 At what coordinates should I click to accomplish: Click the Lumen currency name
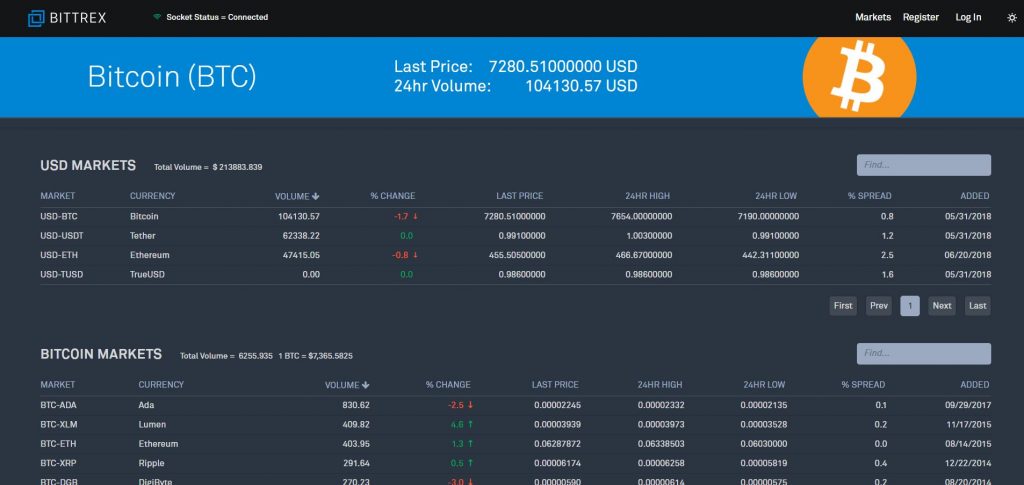point(152,424)
